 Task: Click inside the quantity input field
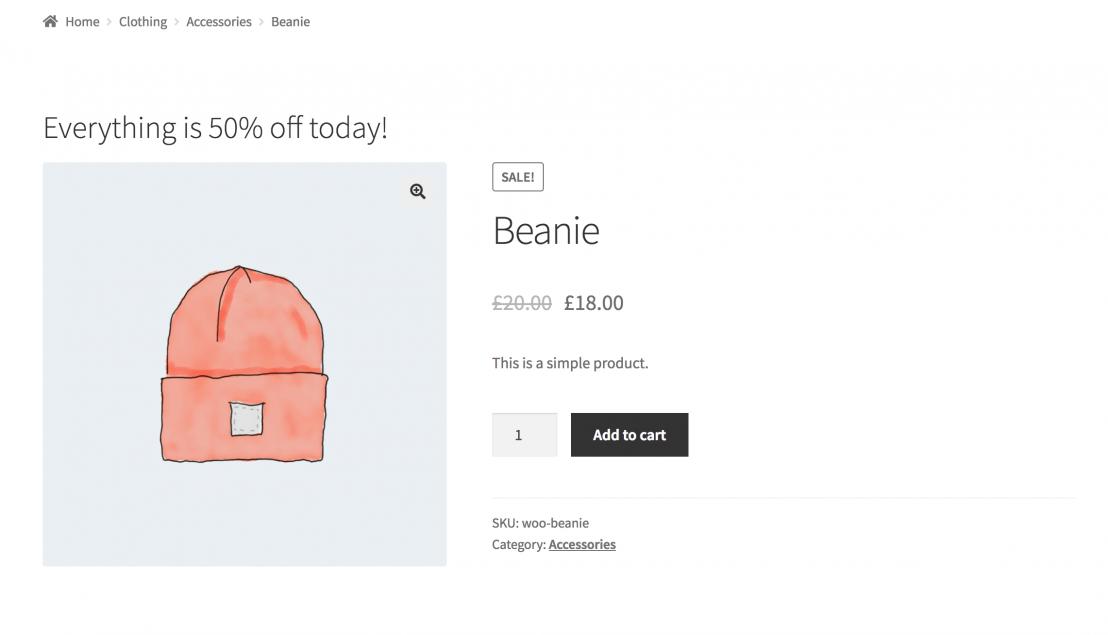click(524, 434)
